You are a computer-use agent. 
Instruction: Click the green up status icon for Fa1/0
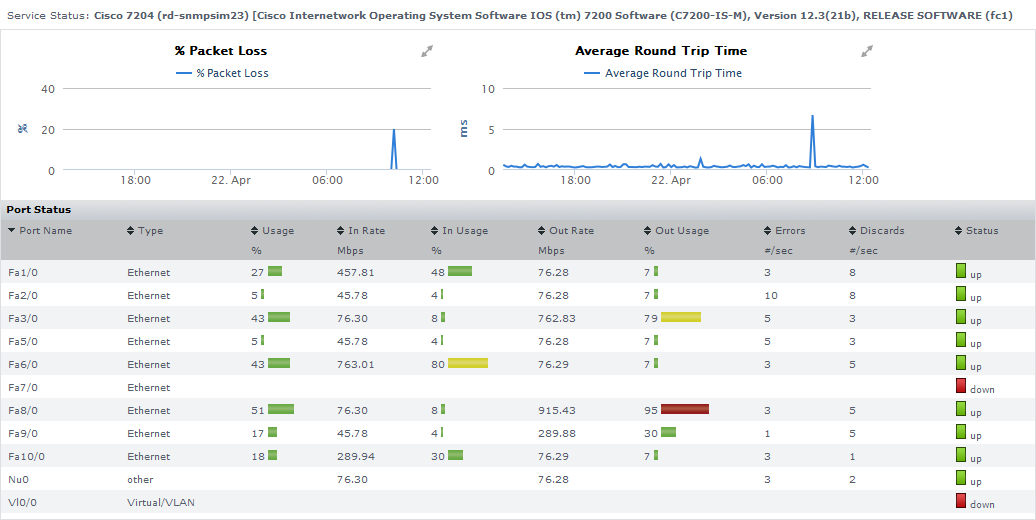click(961, 271)
